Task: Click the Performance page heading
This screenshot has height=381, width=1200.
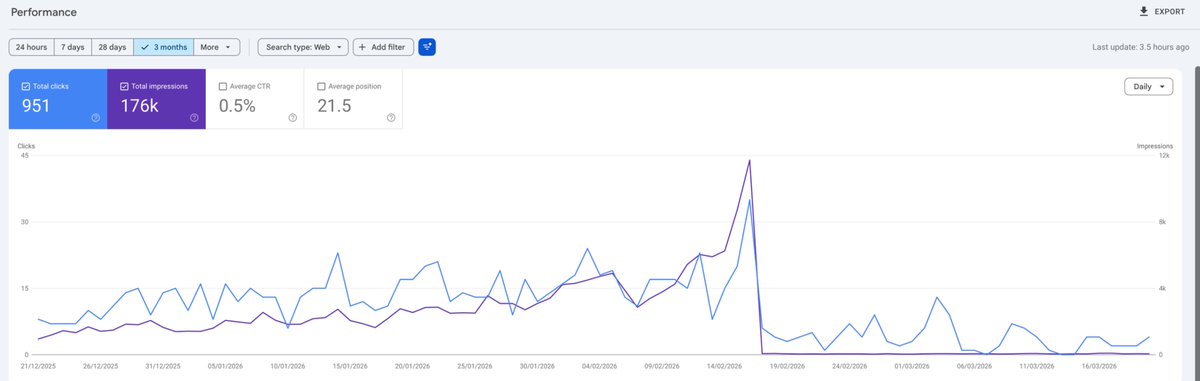Action: pyautogui.click(x=44, y=12)
